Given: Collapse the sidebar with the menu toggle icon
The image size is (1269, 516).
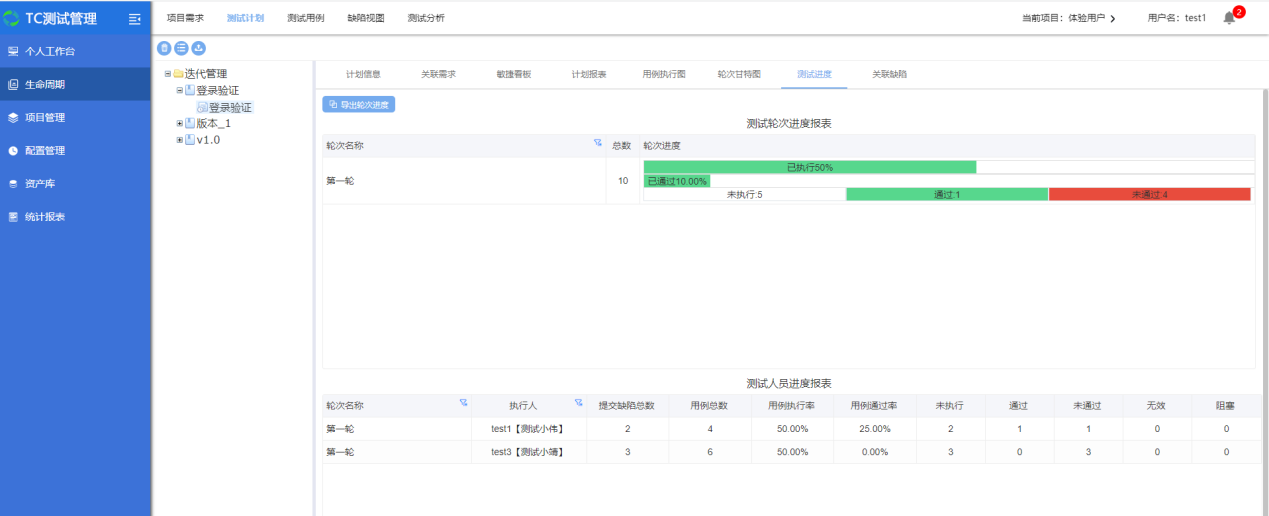Looking at the screenshot, I should click(x=135, y=19).
